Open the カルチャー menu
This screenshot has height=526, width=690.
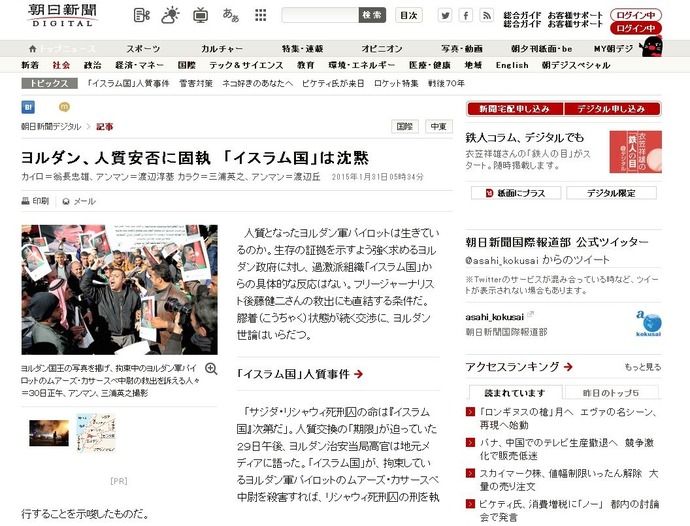coord(222,48)
